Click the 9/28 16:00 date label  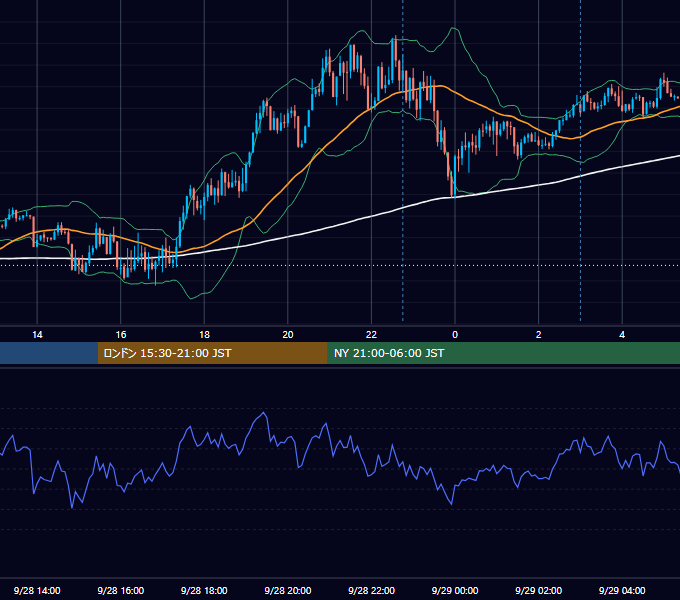coord(121,590)
